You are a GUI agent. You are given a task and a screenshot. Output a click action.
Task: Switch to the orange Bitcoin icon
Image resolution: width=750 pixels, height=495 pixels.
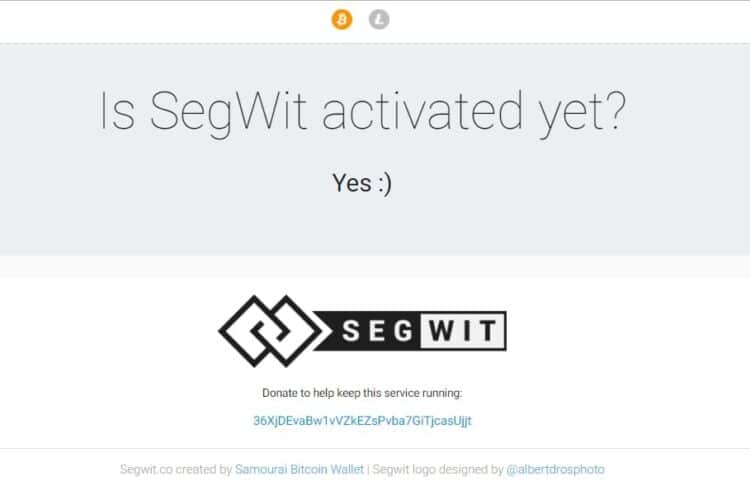(x=342, y=19)
